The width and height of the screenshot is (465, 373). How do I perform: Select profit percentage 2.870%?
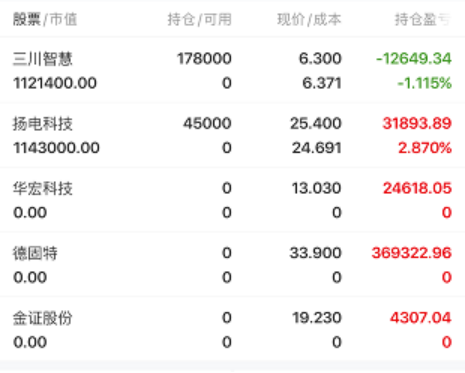click(425, 148)
